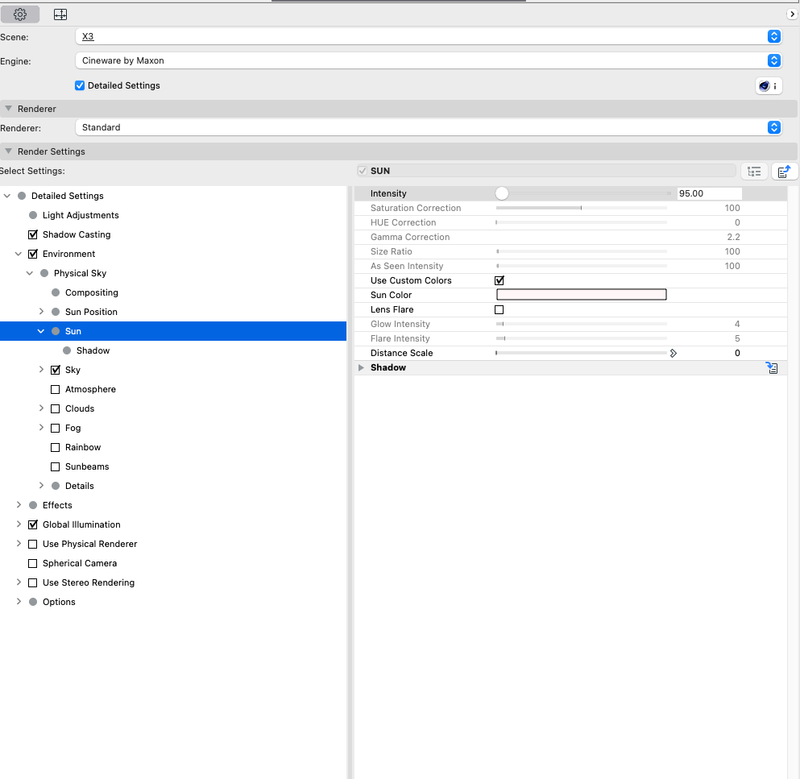Click the panel collapse arrow at top right
Image resolution: width=800 pixels, height=779 pixels.
point(792,14)
